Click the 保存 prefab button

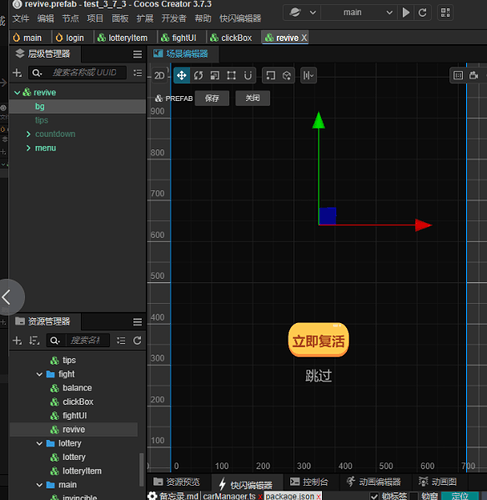(x=212, y=98)
